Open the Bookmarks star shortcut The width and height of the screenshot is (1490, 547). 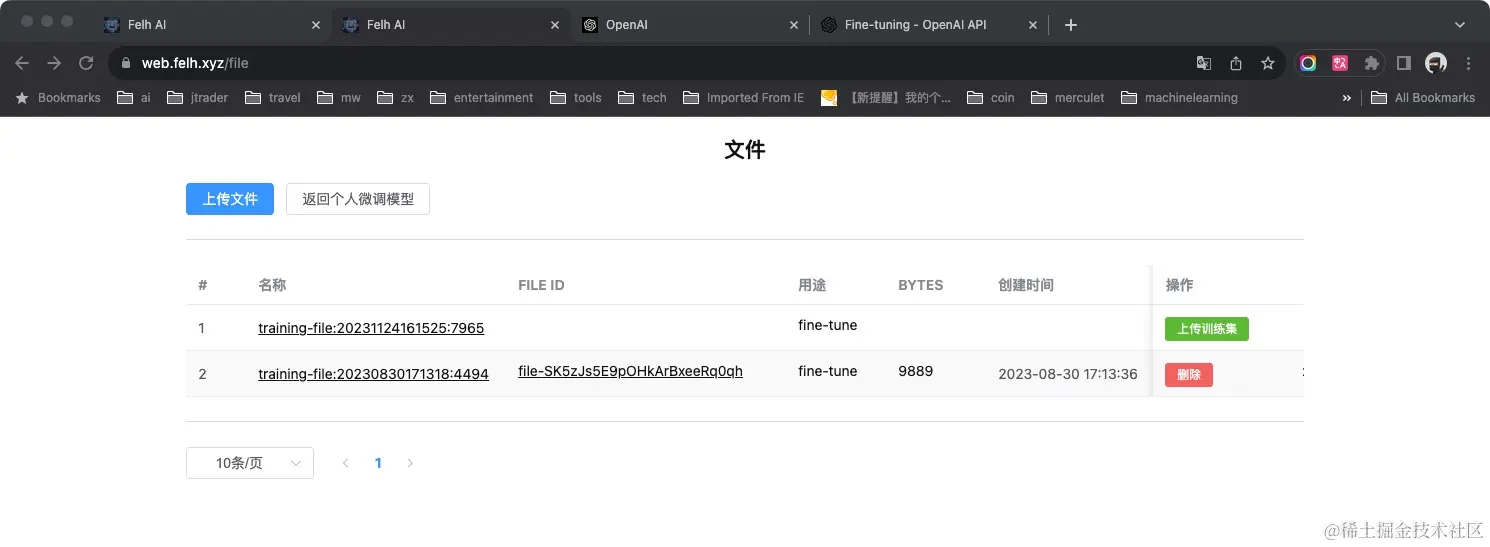click(58, 98)
